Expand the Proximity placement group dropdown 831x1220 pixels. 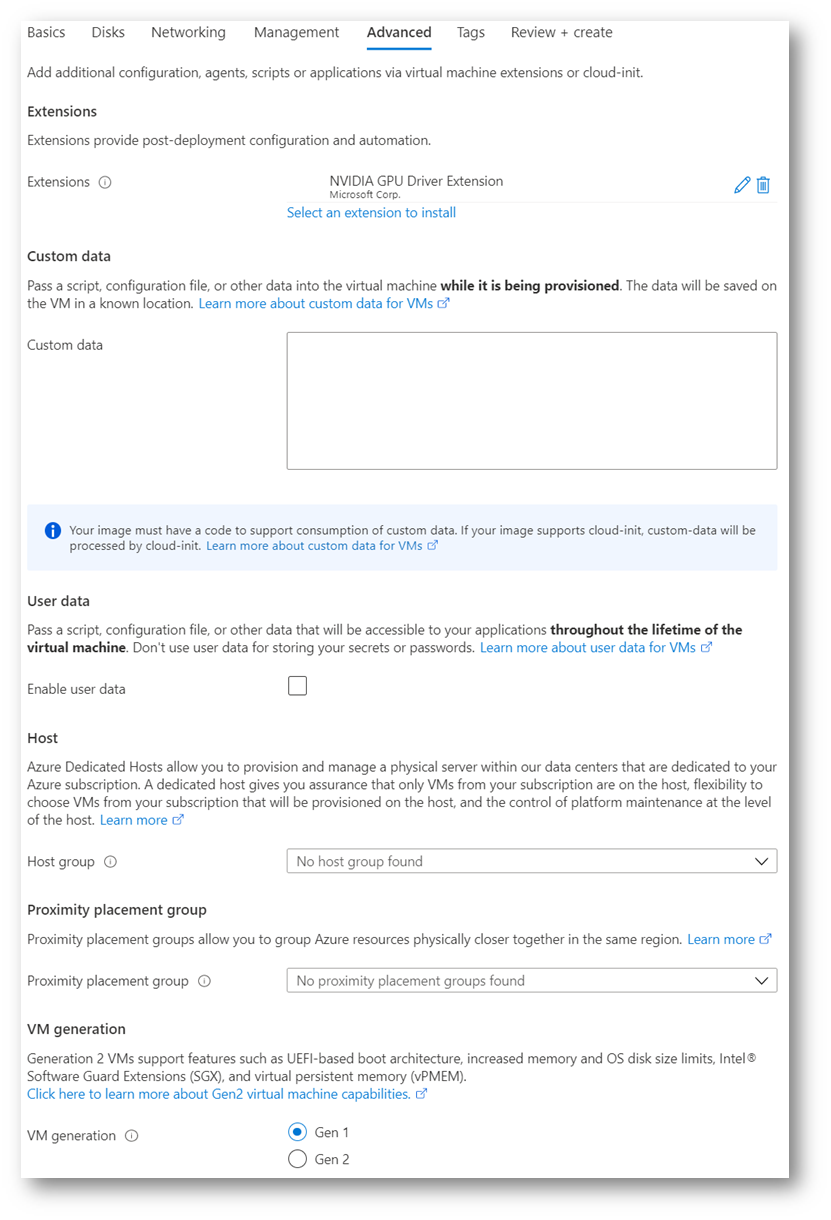tap(531, 981)
